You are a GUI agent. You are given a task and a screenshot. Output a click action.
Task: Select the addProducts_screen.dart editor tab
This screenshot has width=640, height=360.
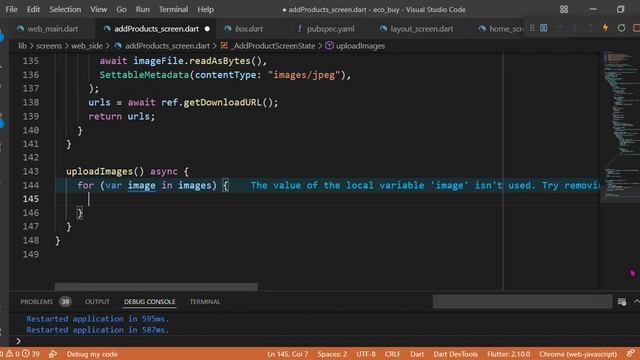tap(156, 29)
